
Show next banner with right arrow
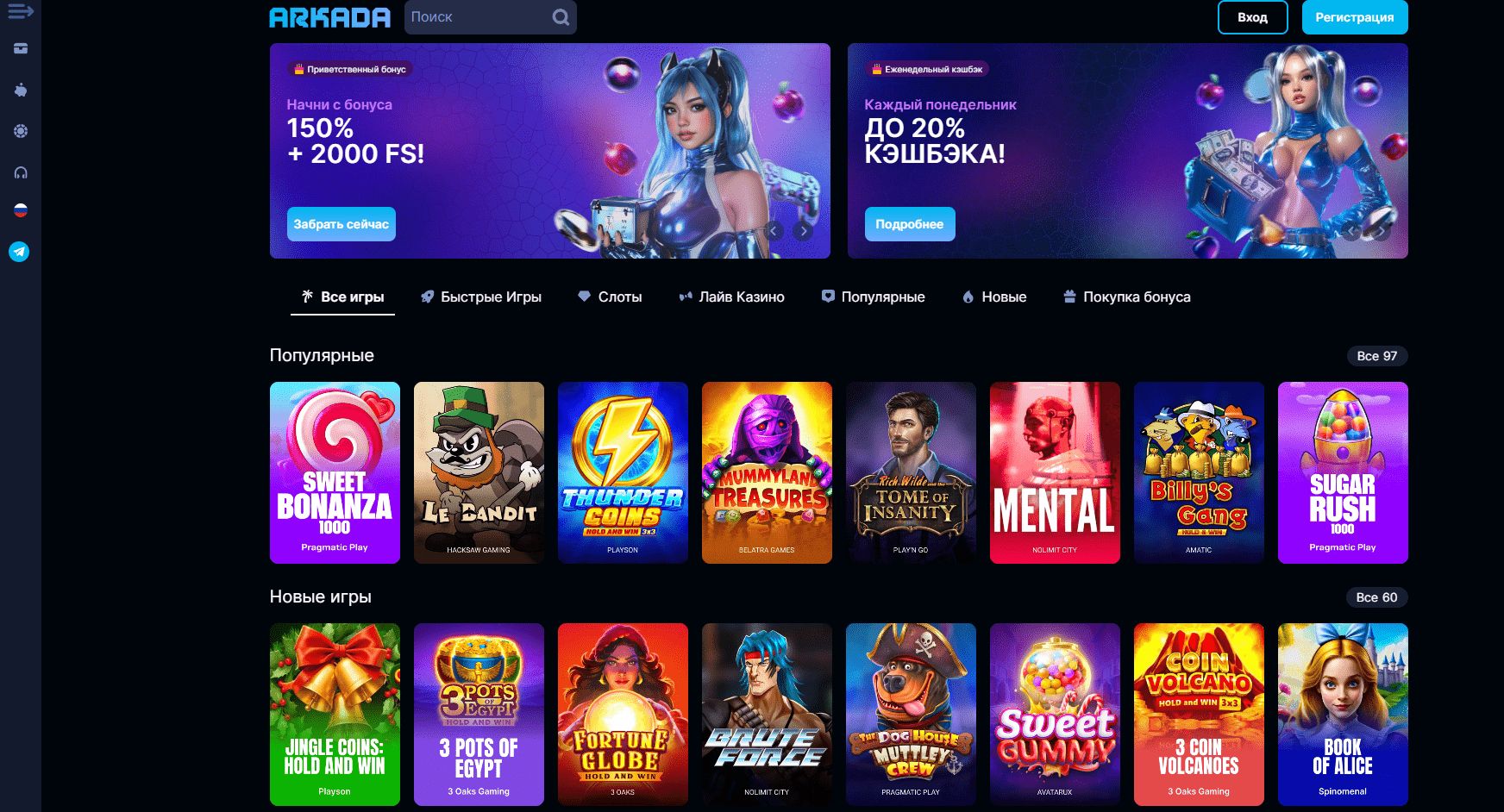pos(803,230)
